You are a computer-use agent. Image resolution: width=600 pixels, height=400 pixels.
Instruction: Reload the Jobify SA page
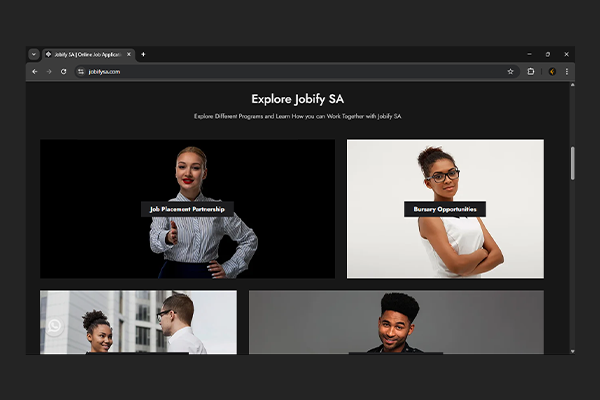point(64,72)
